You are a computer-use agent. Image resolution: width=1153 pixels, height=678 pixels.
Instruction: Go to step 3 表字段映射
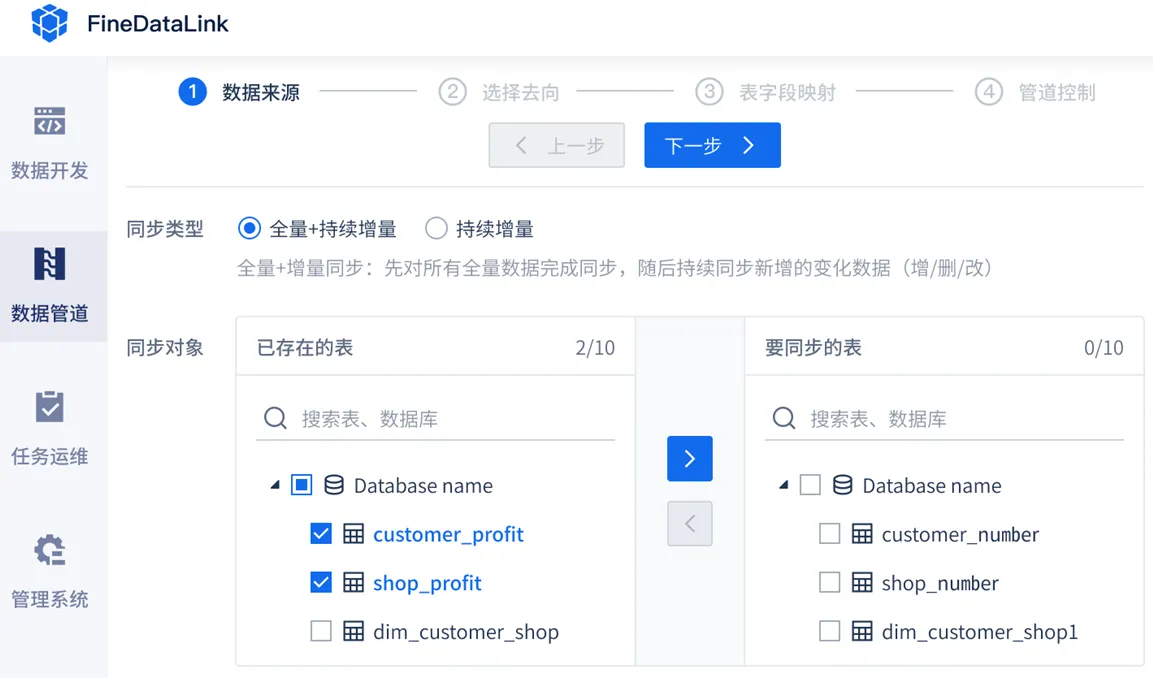pyautogui.click(x=765, y=92)
